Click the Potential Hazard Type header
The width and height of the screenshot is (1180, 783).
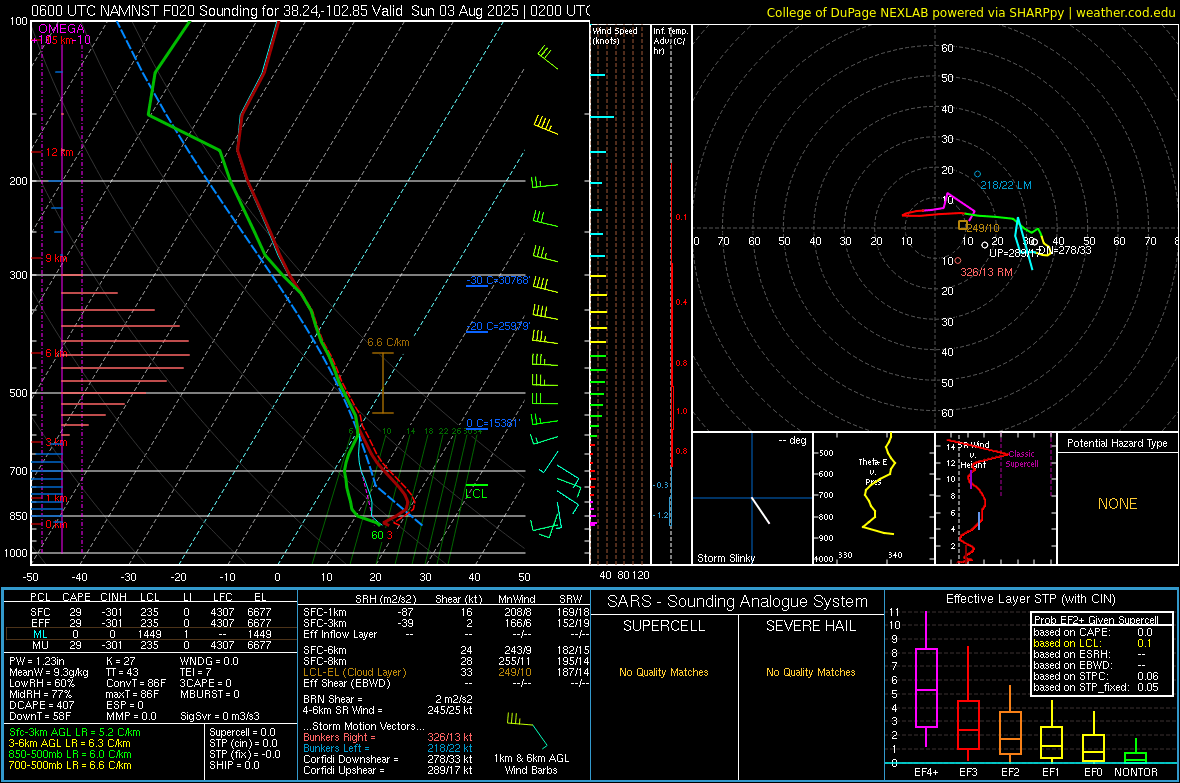tap(1117, 443)
